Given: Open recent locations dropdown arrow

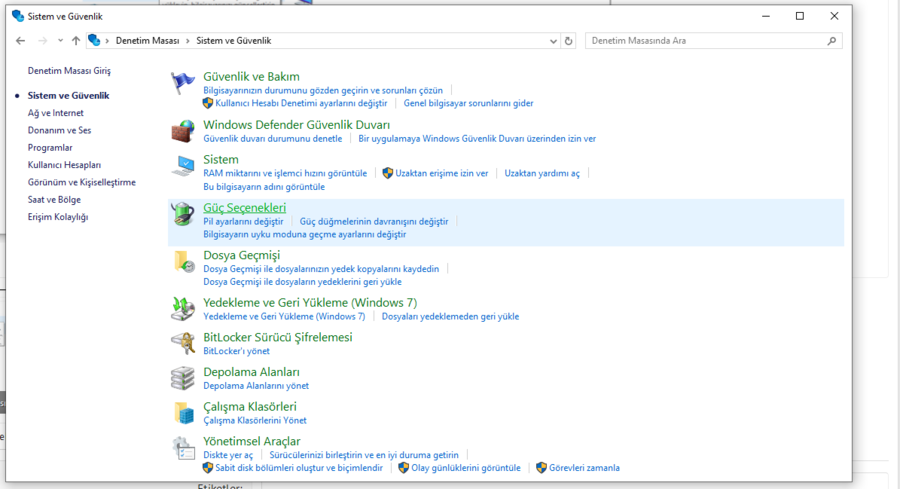Looking at the screenshot, I should click(x=60, y=41).
